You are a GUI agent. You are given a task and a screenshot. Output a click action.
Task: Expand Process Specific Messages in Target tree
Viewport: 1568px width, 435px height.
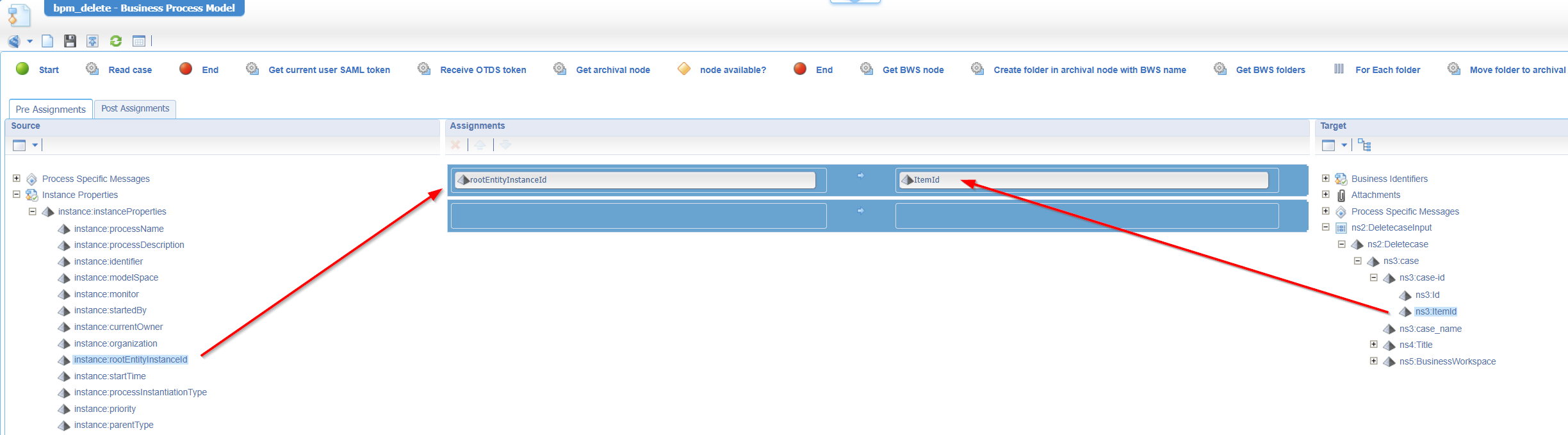1326,211
